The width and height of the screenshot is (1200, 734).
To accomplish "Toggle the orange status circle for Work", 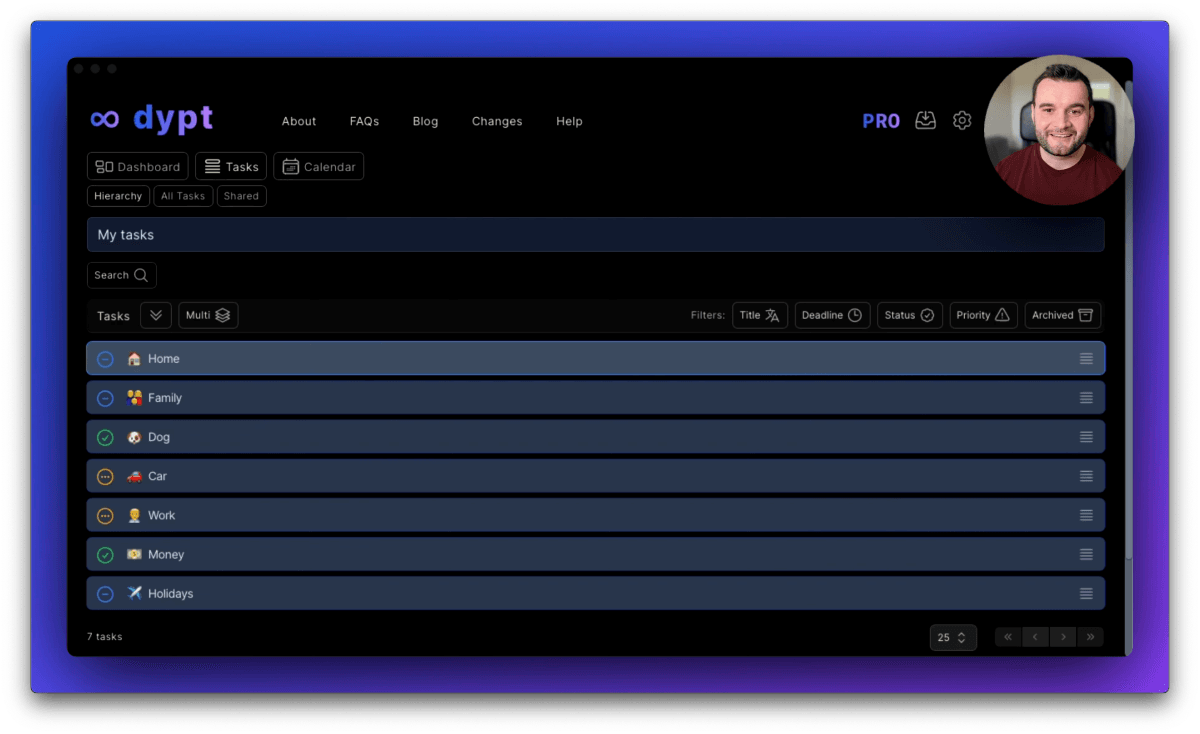I will point(105,515).
